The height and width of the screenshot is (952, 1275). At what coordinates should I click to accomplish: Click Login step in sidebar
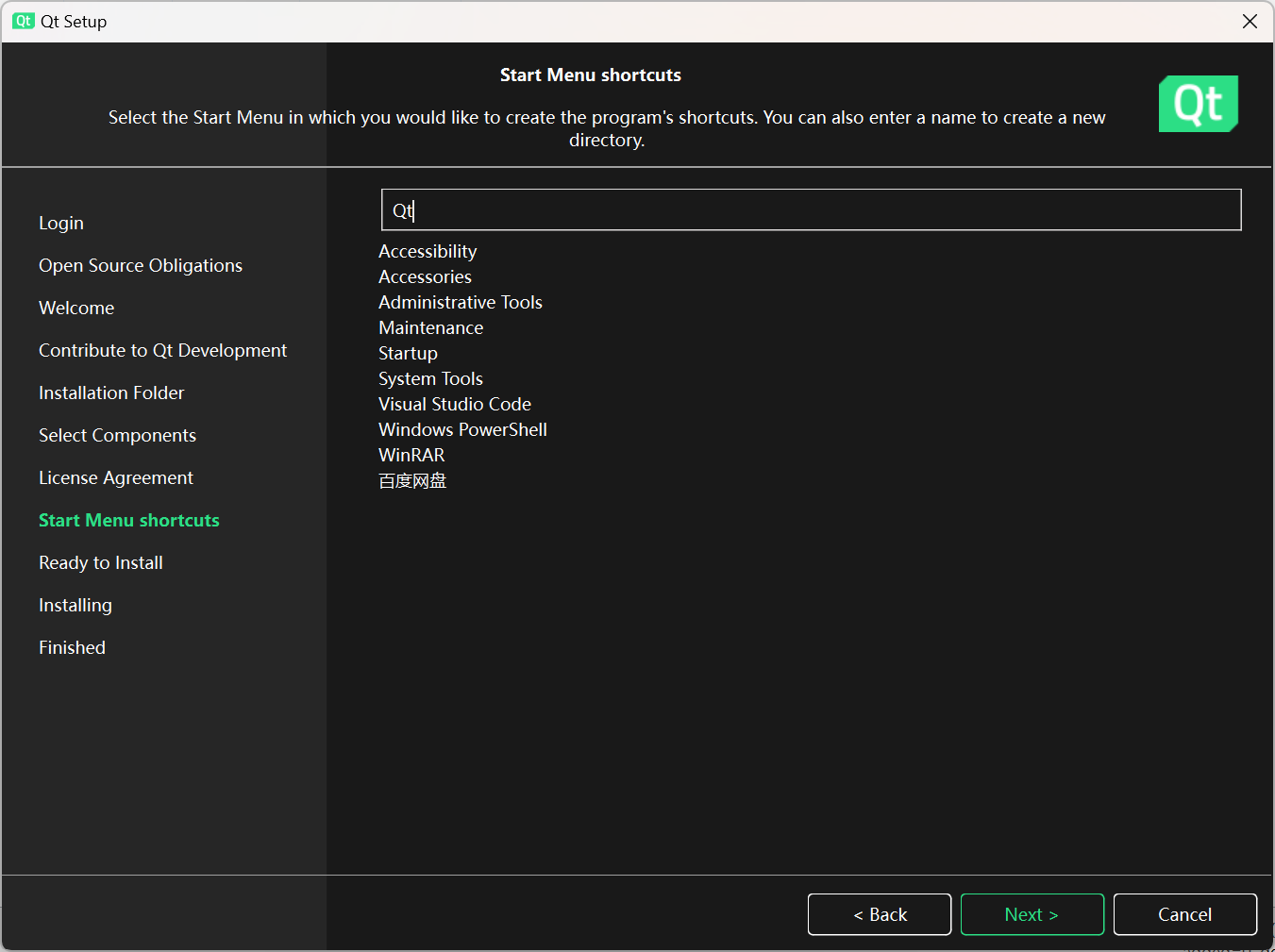click(x=61, y=223)
